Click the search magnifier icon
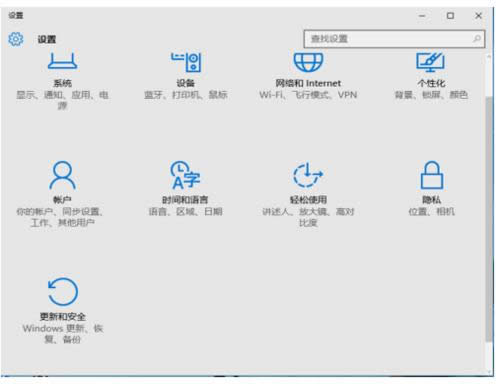Screen dimensions: 500x384 click(477, 39)
